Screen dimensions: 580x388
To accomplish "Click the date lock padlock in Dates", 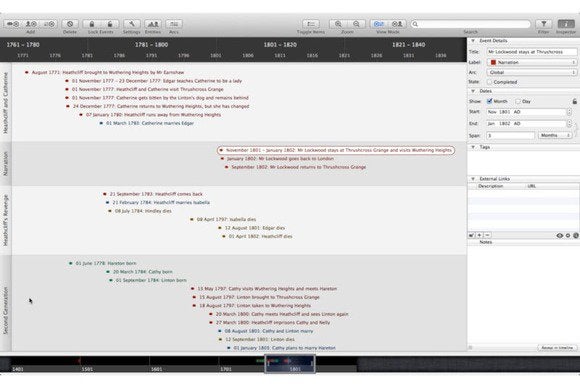I will [574, 101].
